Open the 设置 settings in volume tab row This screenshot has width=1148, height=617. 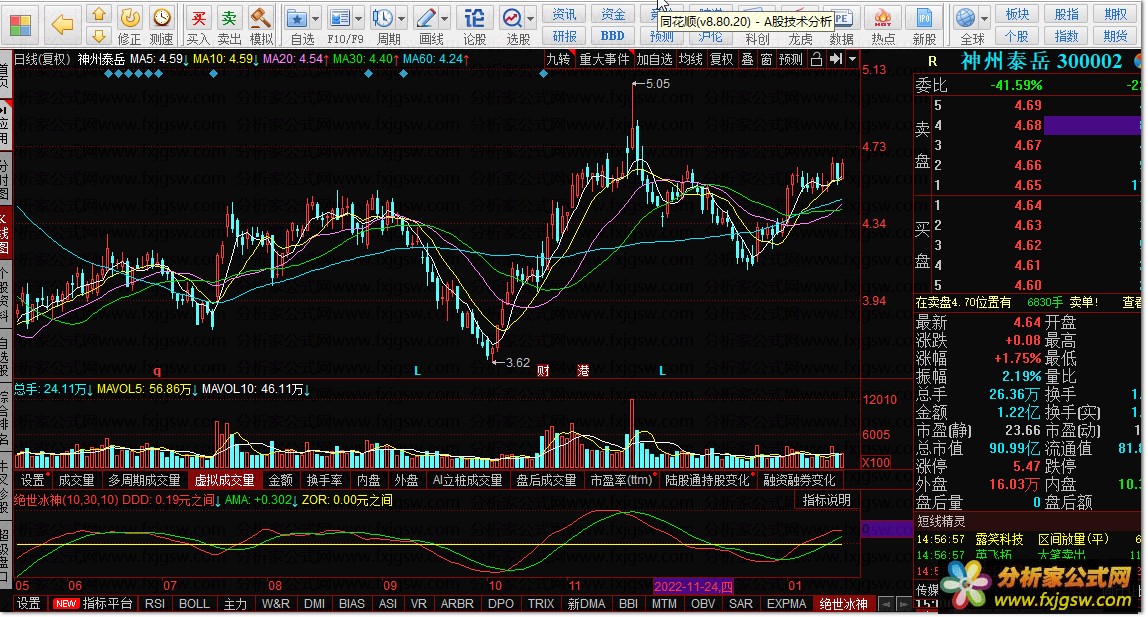click(32, 480)
